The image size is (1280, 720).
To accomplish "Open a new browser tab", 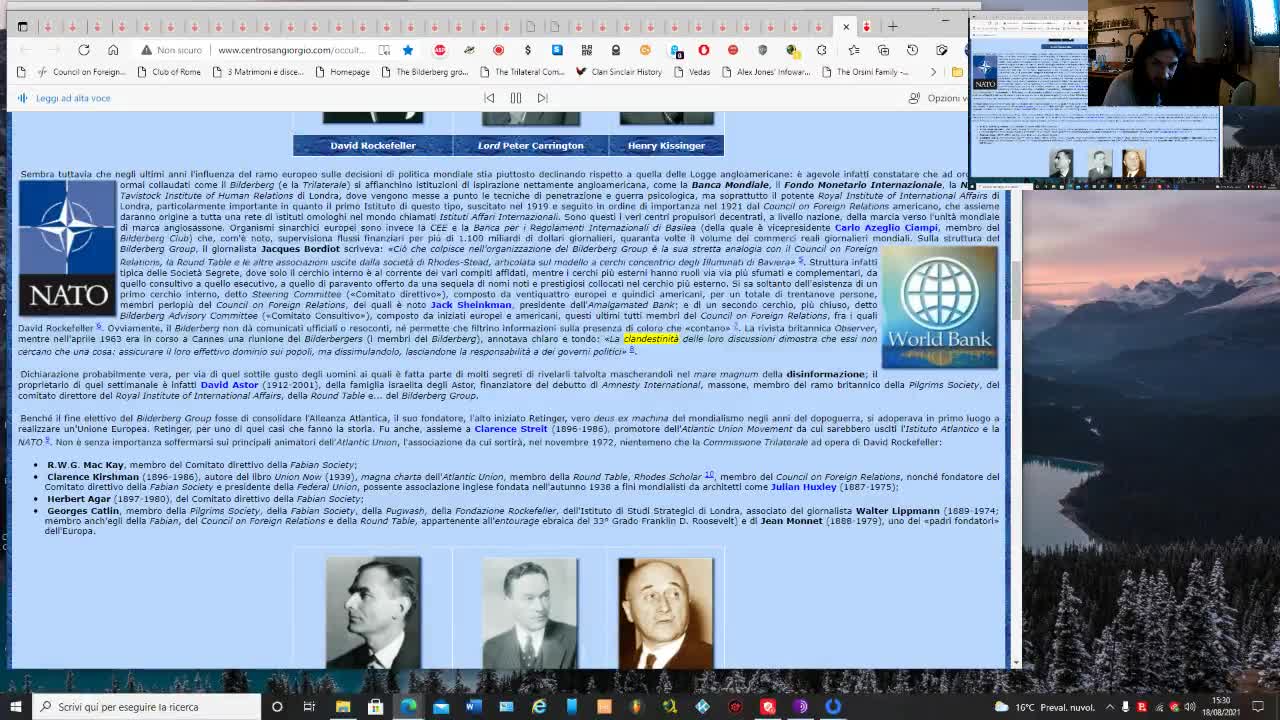I will tap(893, 26).
